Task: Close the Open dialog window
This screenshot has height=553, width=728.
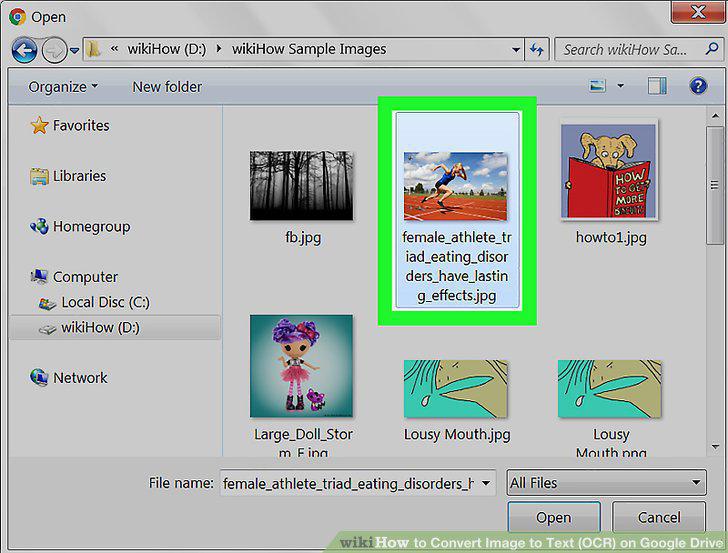Action: point(698,11)
